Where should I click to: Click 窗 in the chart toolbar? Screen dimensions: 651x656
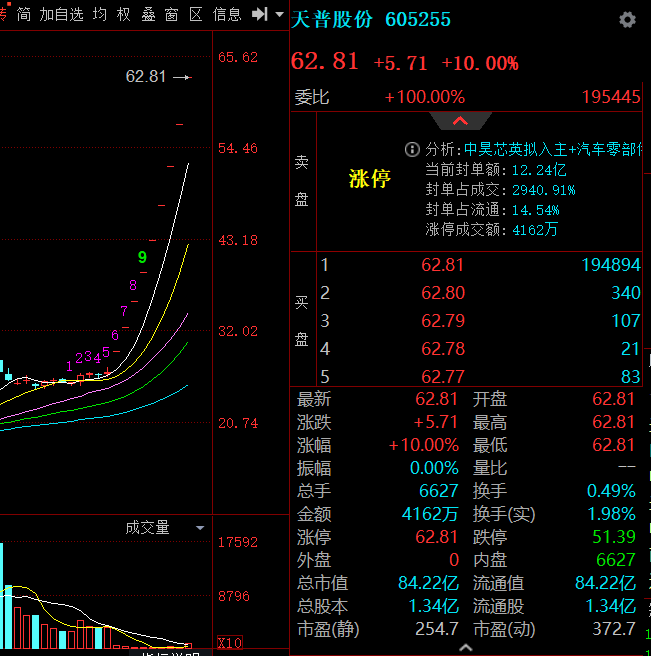172,15
